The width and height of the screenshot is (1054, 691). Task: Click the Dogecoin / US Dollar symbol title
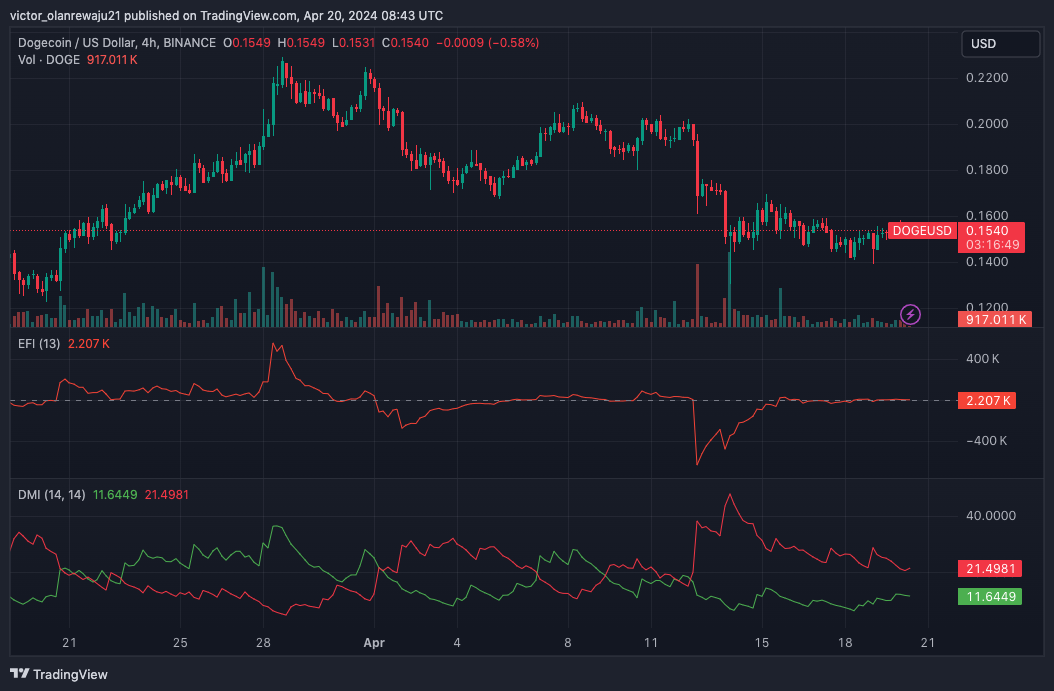117,43
